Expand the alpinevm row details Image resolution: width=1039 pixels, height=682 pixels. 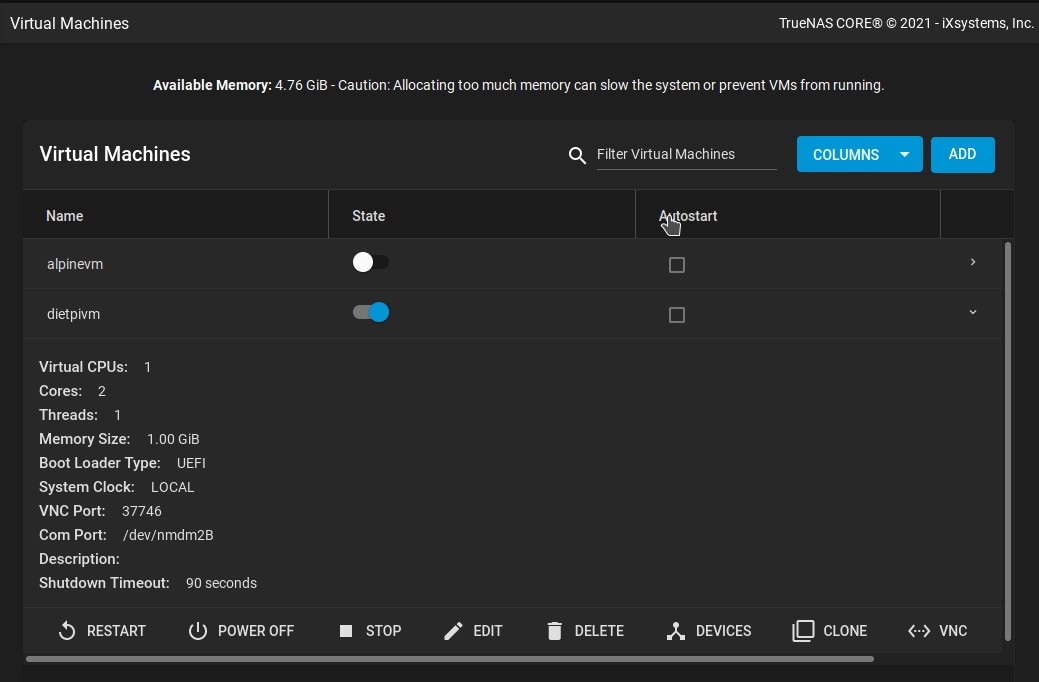tap(973, 262)
